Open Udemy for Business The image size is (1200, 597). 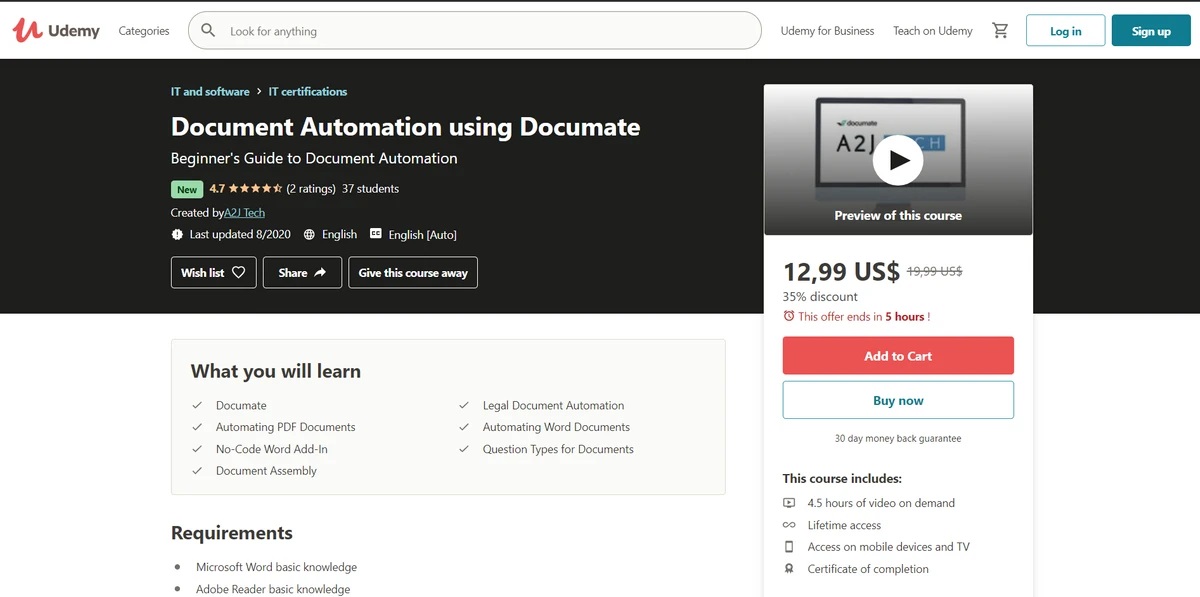(827, 31)
